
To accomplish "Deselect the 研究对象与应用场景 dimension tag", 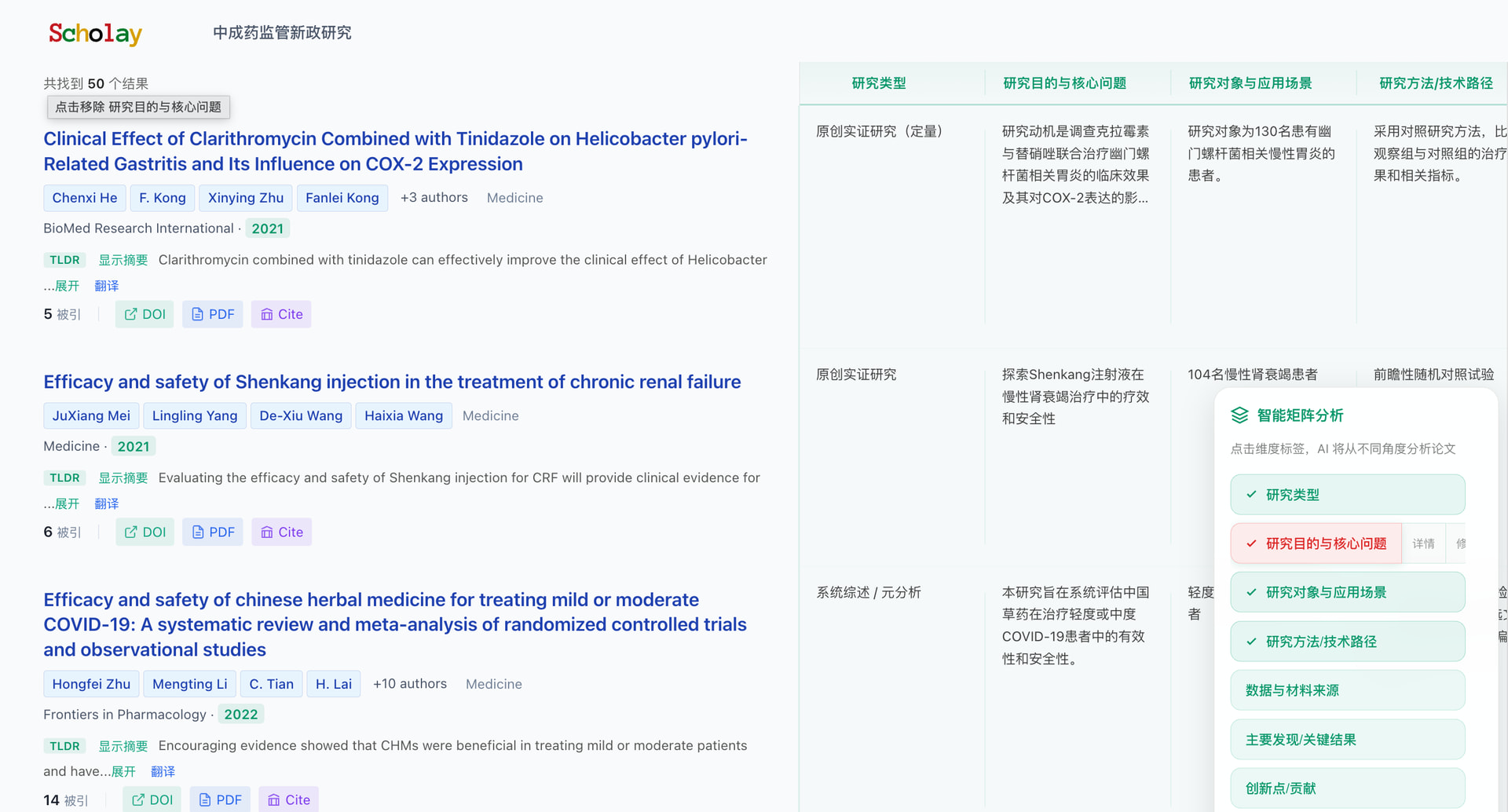I will [1347, 593].
